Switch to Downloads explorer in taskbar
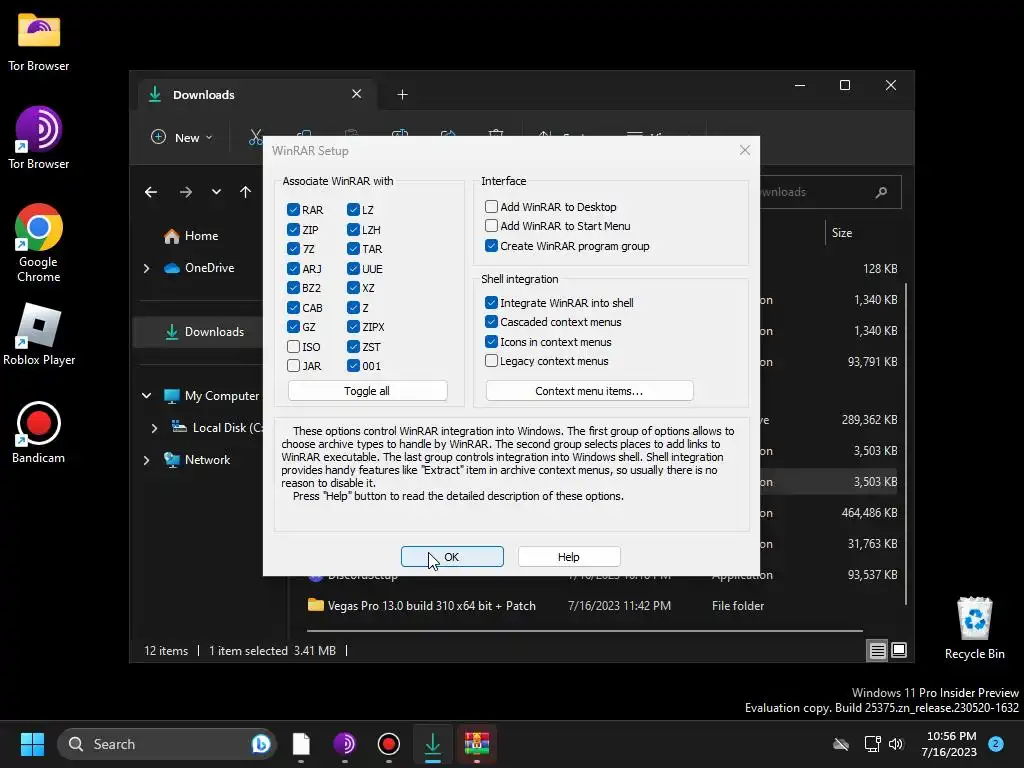This screenshot has height=768, width=1024. 432,744
